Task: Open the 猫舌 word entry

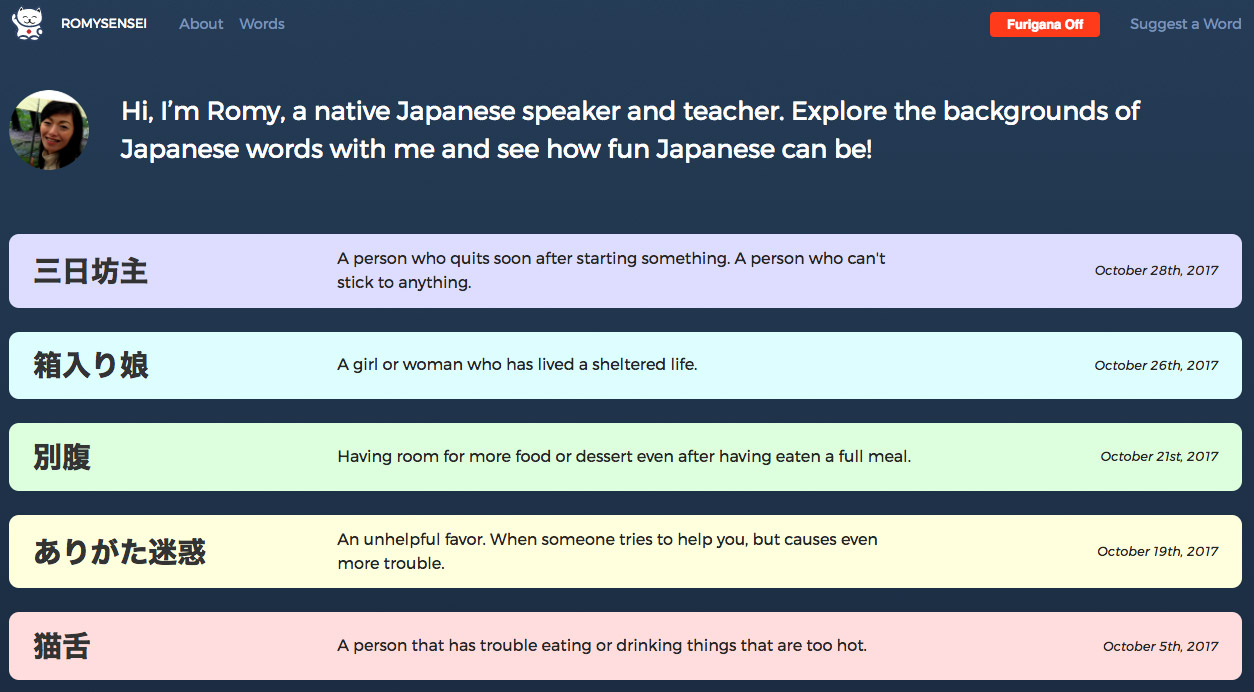Action: 625,646
